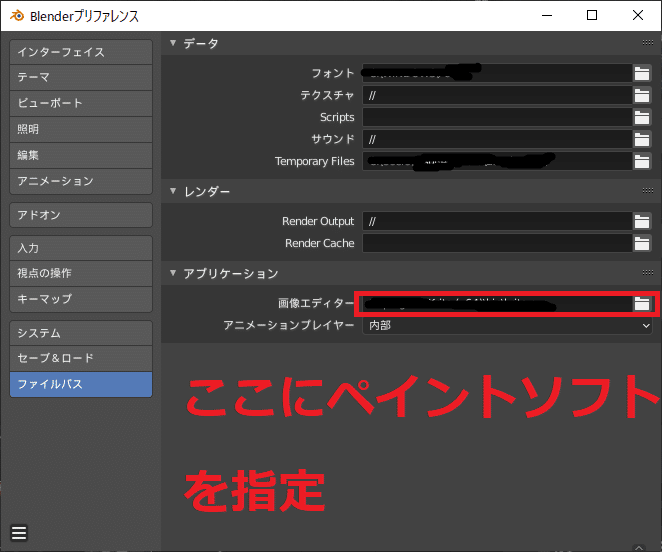Open the 入力 tab
662x552 pixels.
point(81,248)
